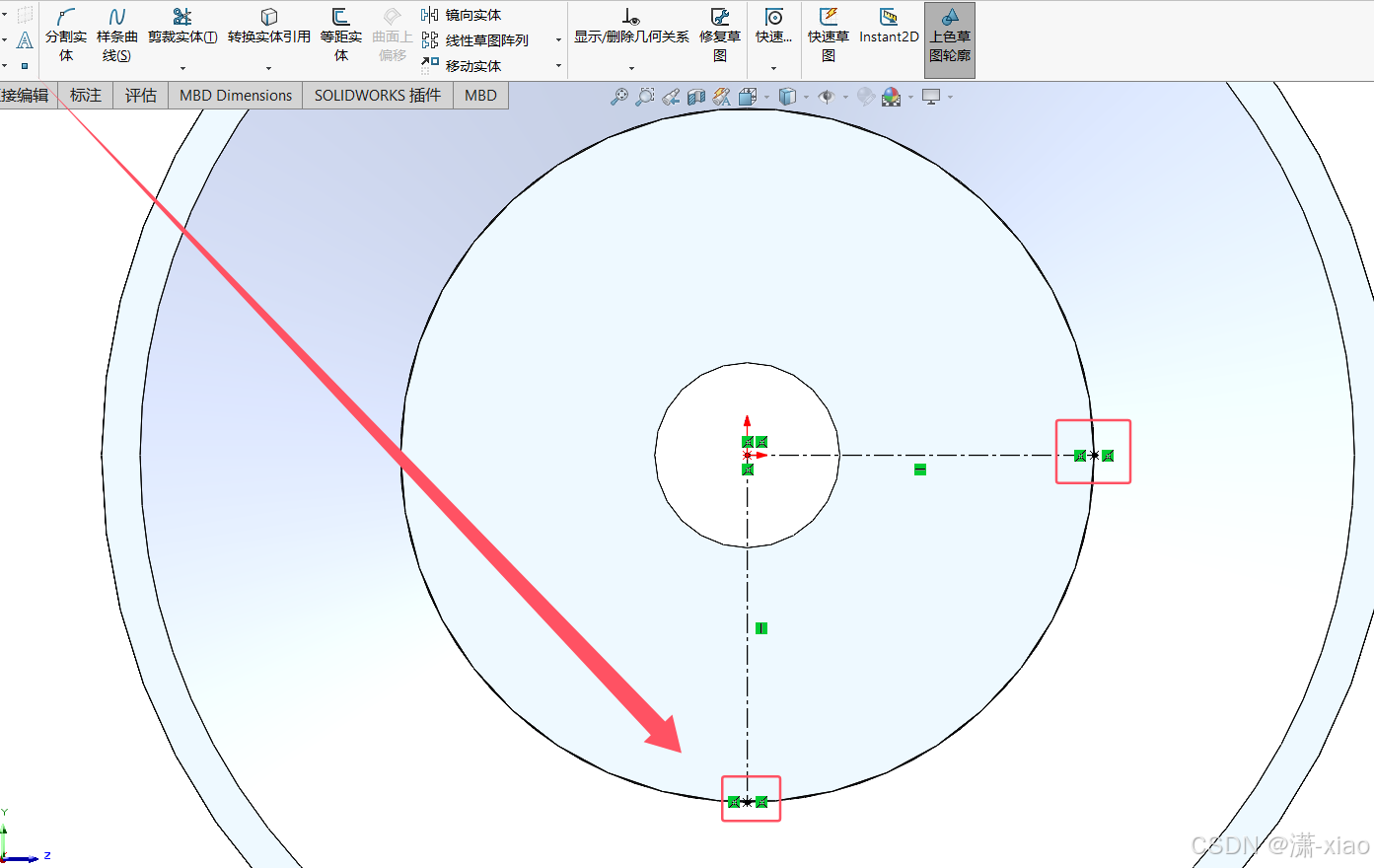The image size is (1374, 868).
Task: Click the bottom endpoint of the vertical centerline
Action: click(748, 802)
